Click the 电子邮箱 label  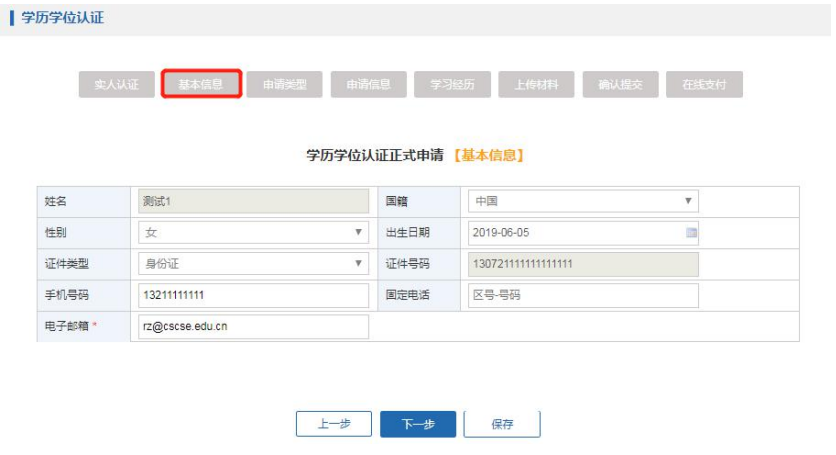pyautogui.click(x=67, y=326)
